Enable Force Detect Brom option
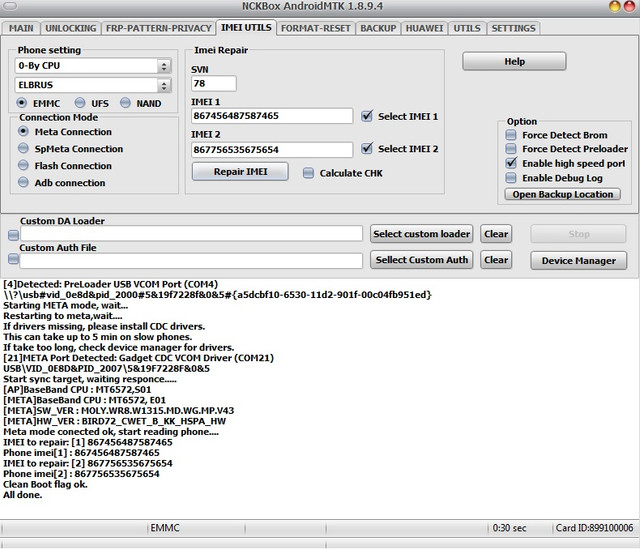Viewport: 640px width, 549px height. (511, 135)
